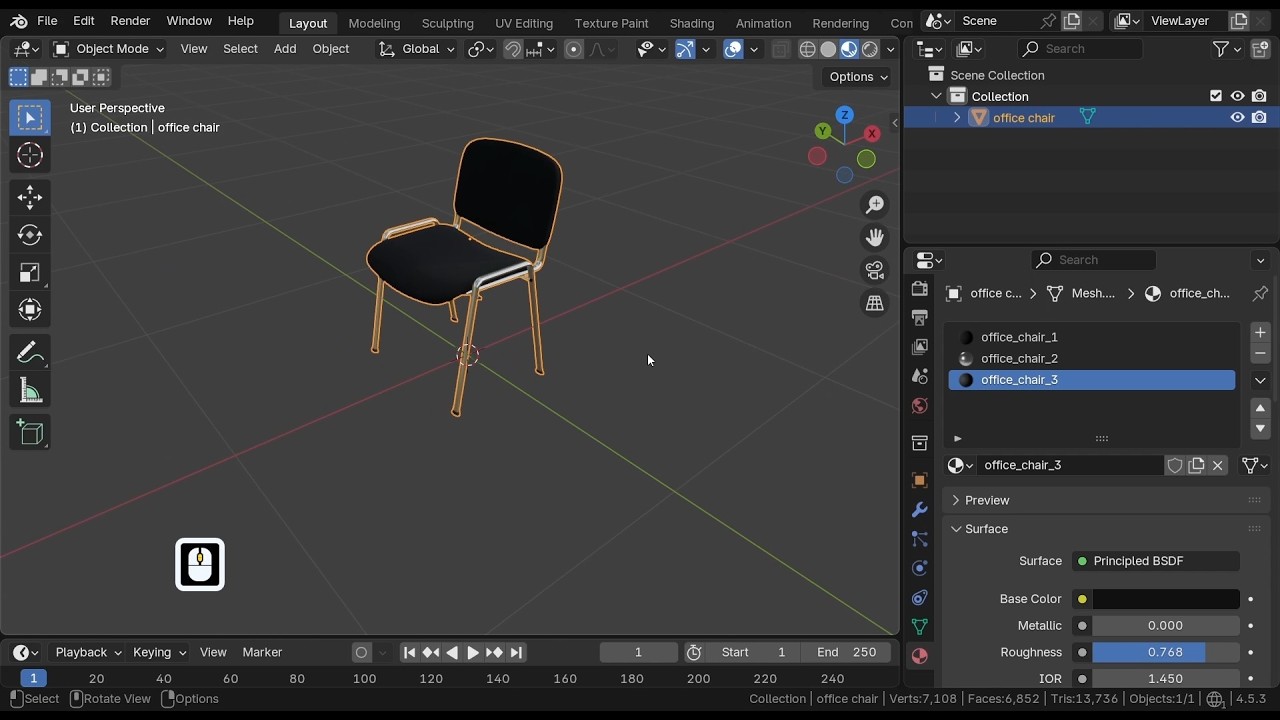This screenshot has width=1280, height=720.
Task: Toggle viewport overlays button
Action: [x=733, y=49]
